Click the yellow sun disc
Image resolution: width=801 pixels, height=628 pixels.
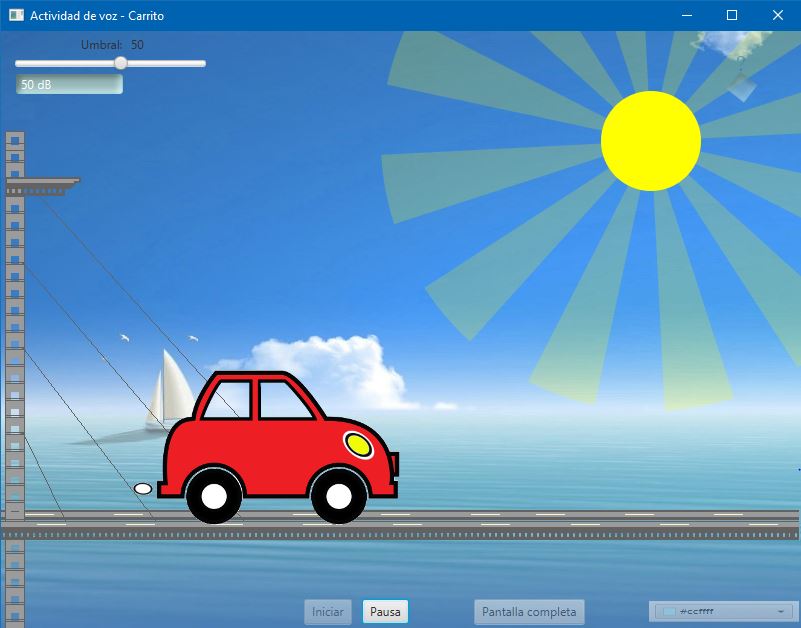pos(651,141)
